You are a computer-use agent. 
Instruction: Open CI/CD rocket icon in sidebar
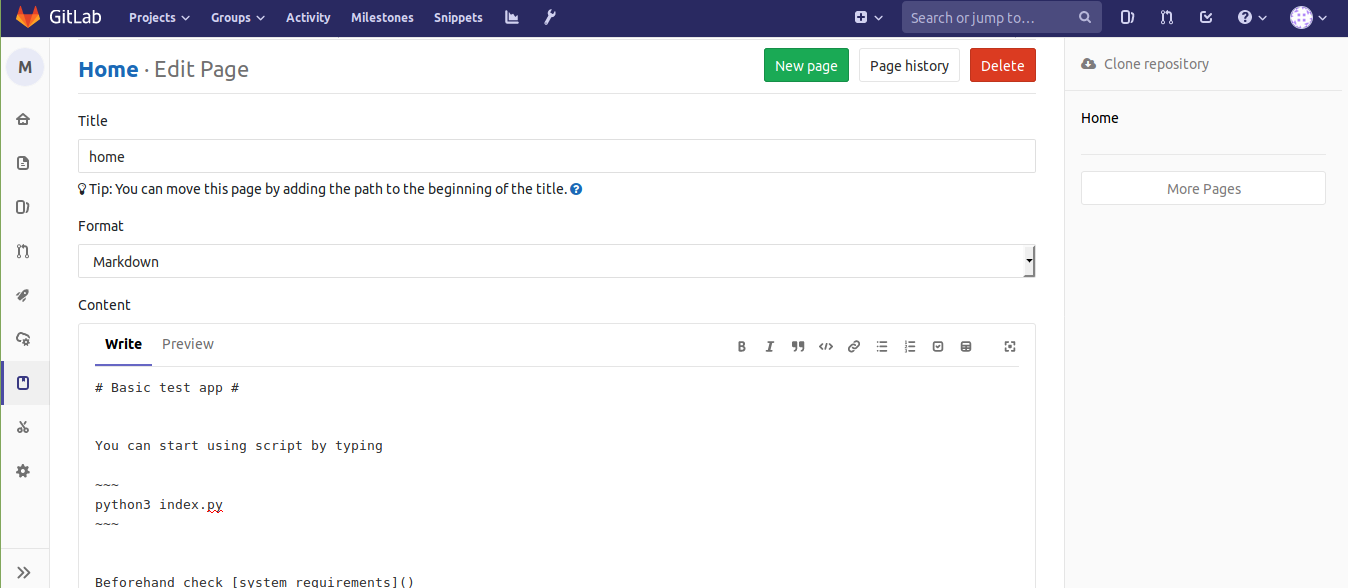click(24, 295)
